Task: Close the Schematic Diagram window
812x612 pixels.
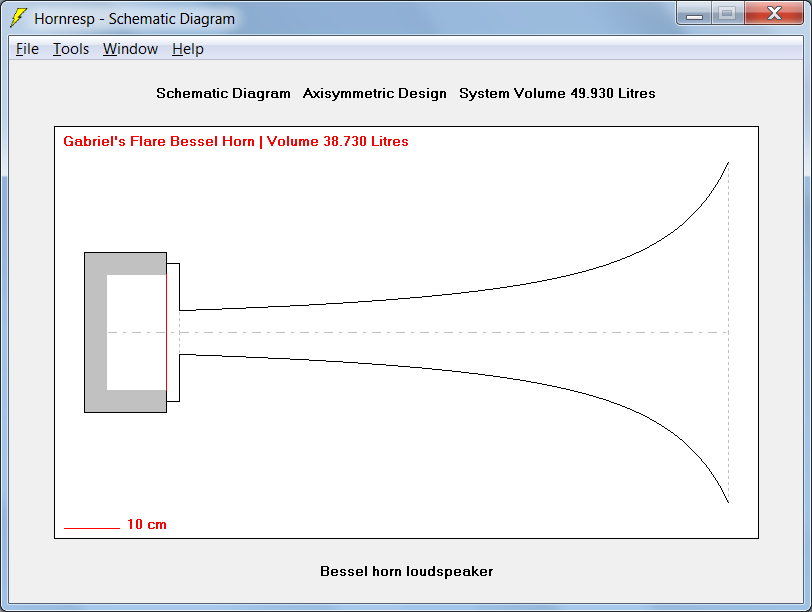Action: coord(774,13)
